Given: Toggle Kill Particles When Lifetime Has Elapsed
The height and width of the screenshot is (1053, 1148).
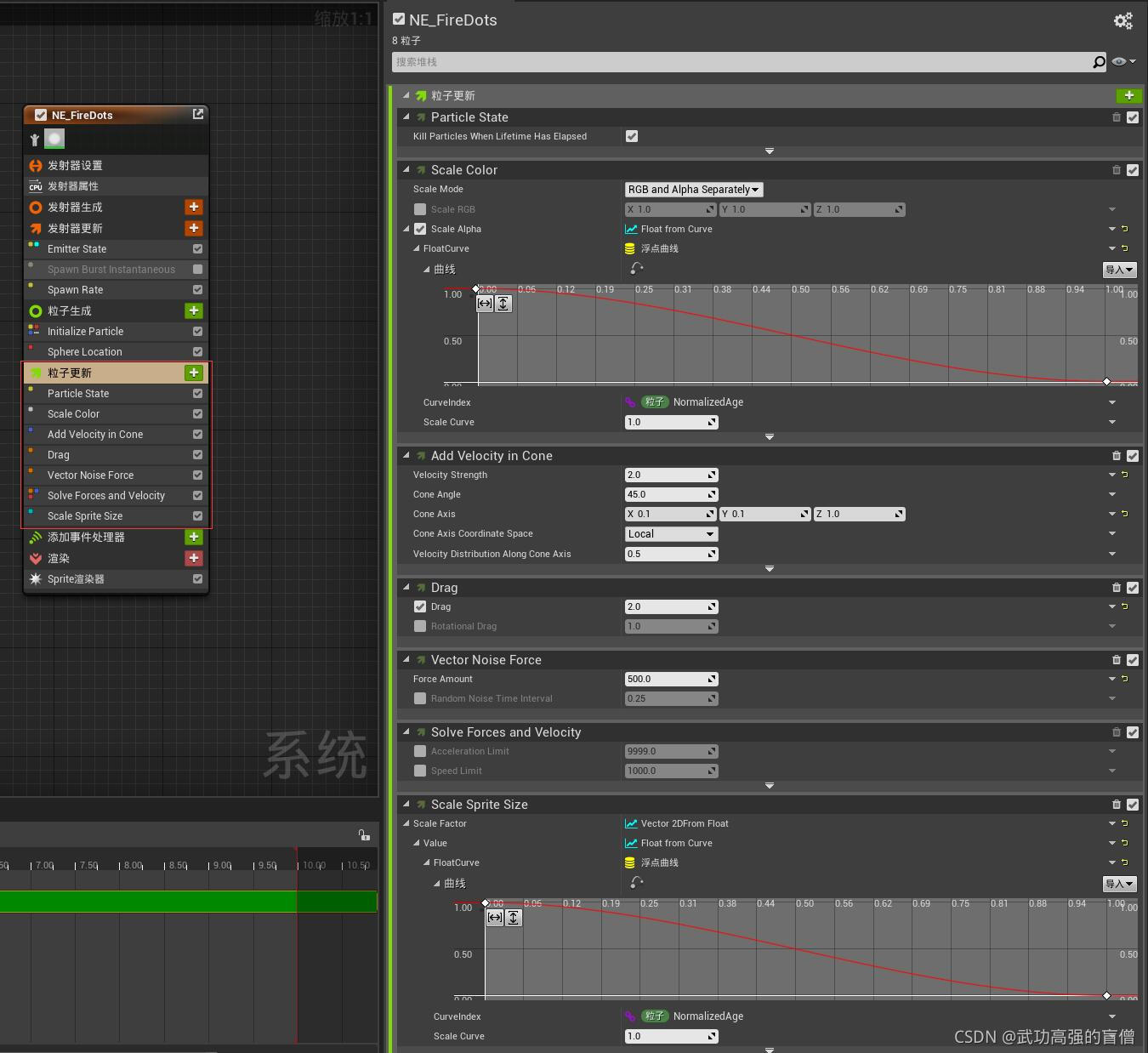Looking at the screenshot, I should coord(632,136).
